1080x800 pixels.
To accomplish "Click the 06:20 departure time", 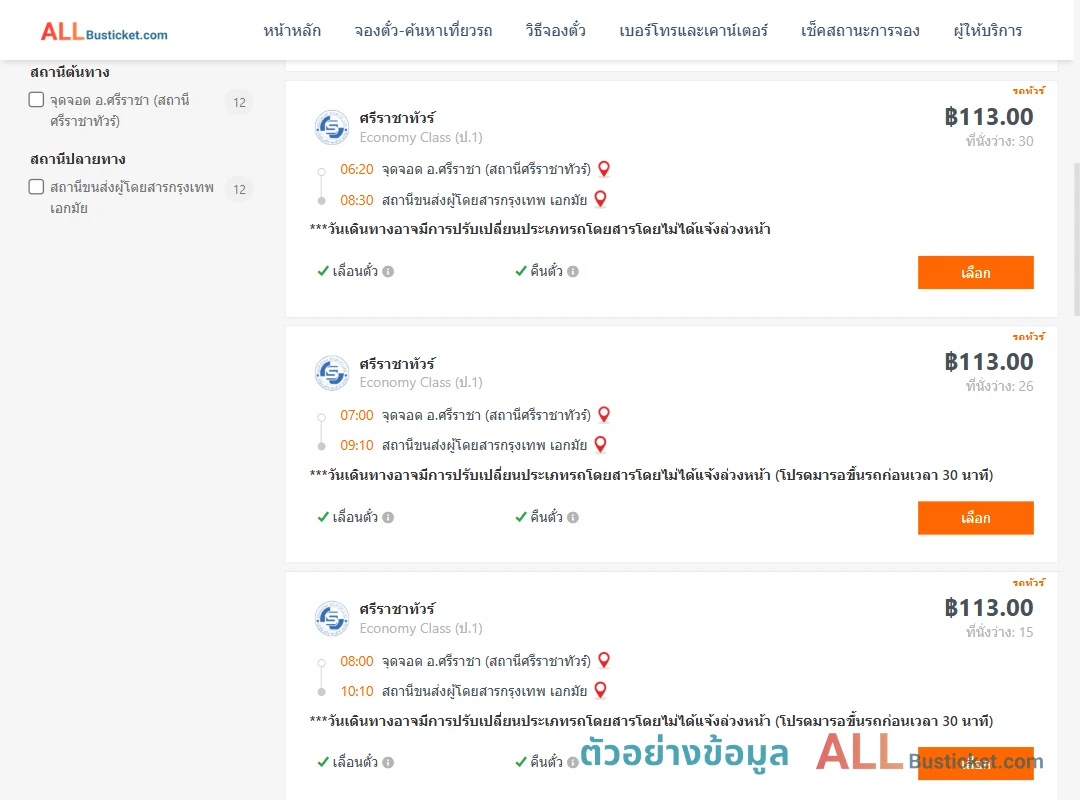I will coord(356,170).
